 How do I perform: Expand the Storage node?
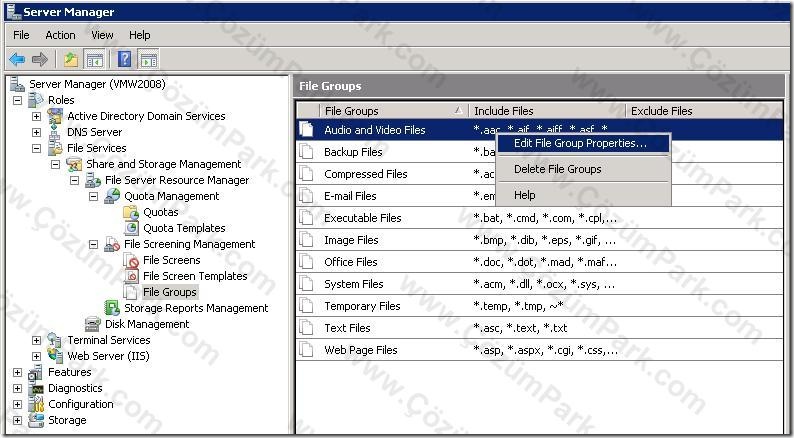click(17, 420)
